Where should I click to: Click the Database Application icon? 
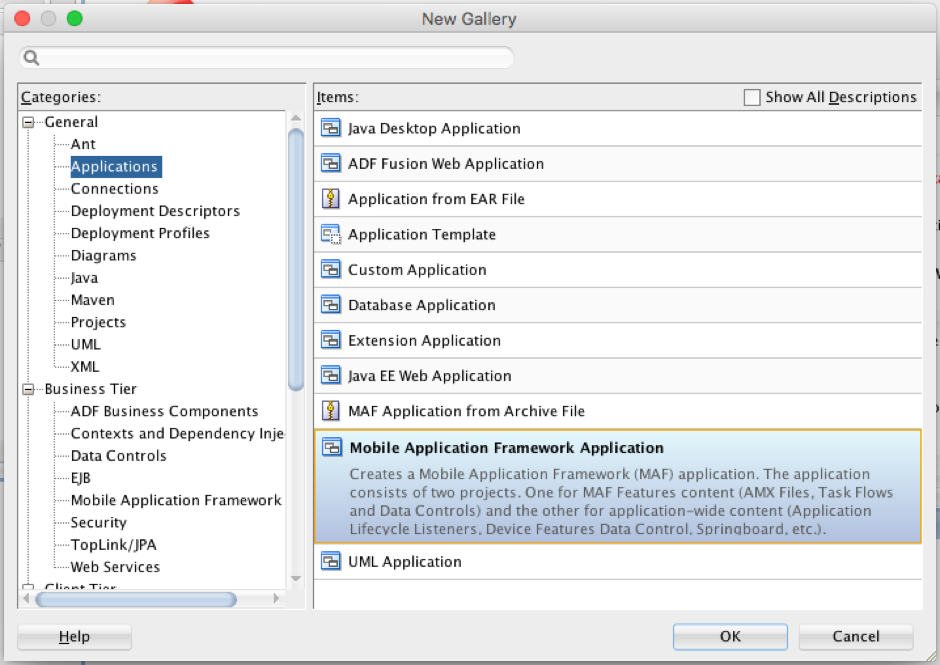[330, 305]
